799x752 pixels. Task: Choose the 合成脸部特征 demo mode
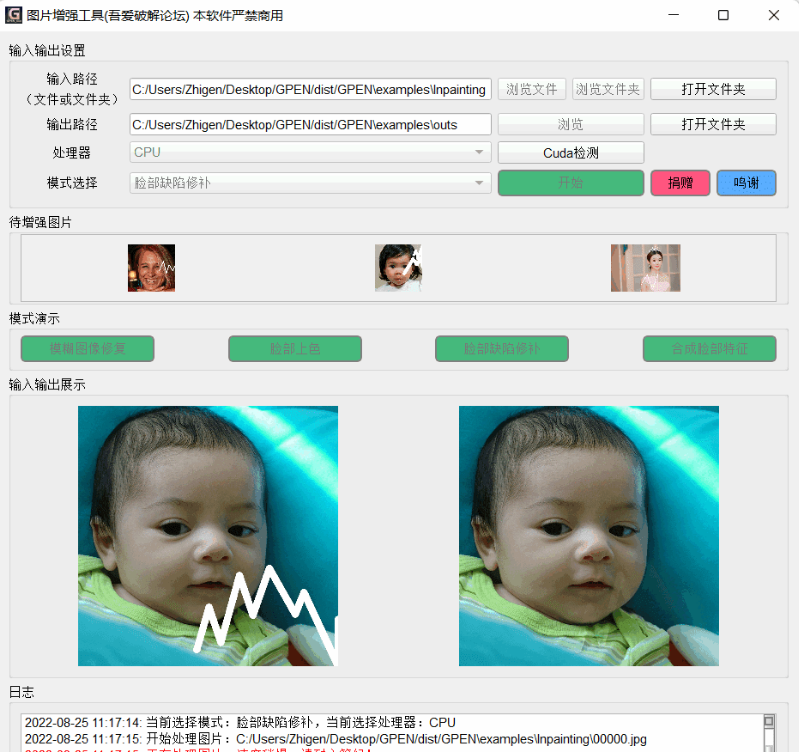(x=709, y=349)
